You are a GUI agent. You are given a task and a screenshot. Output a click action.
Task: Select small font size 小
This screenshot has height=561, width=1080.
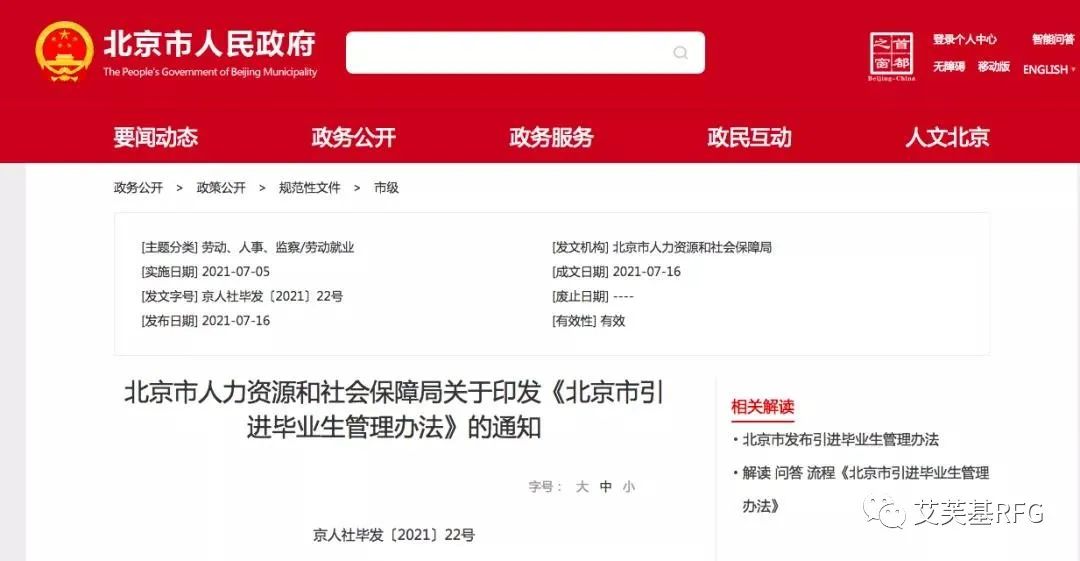click(628, 487)
